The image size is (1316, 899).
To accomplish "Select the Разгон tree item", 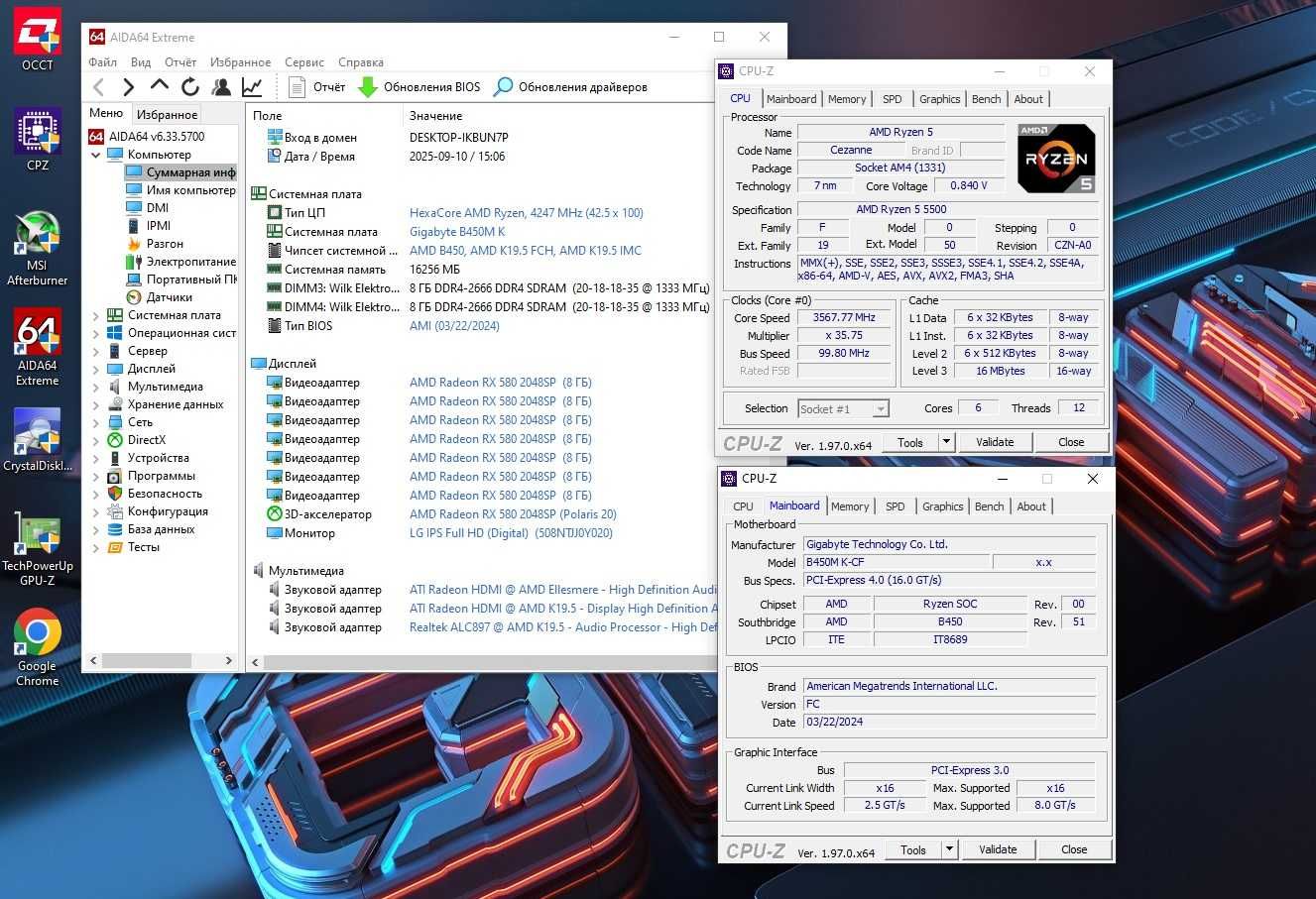I will pos(165,244).
